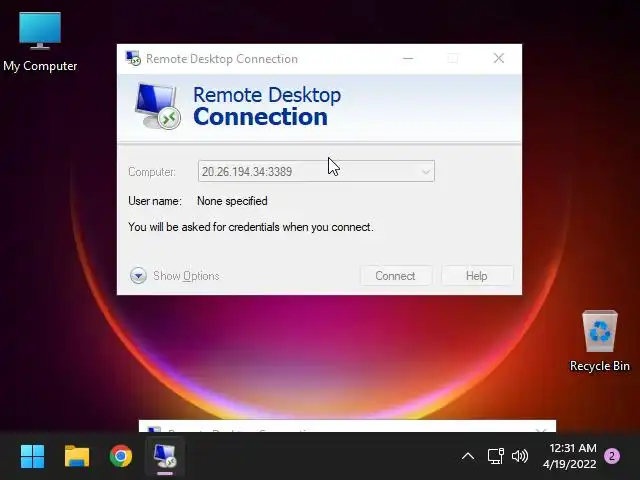Launch File Explorer from the taskbar

[77, 456]
